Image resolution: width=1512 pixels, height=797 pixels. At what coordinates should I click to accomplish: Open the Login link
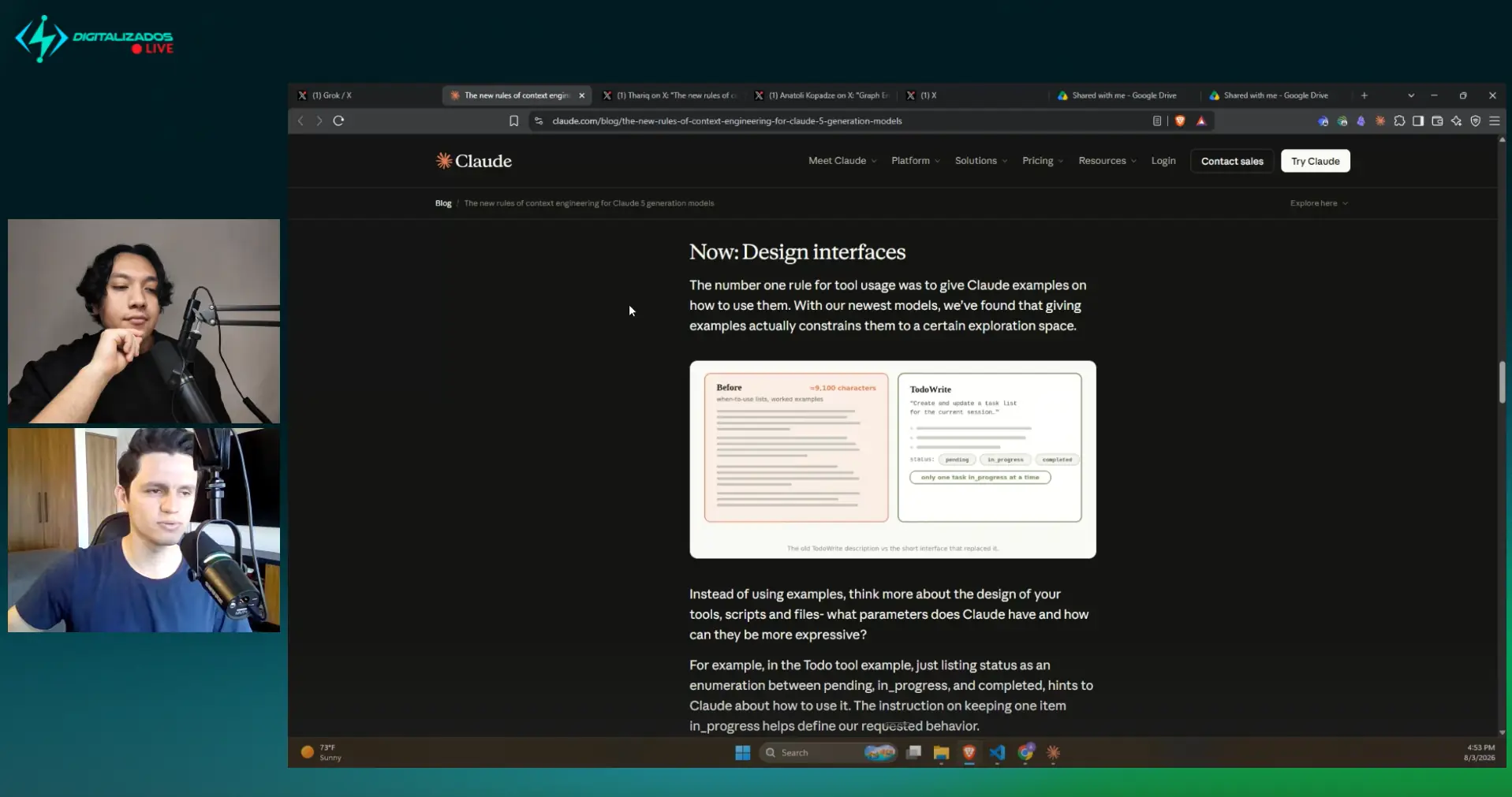1163,161
